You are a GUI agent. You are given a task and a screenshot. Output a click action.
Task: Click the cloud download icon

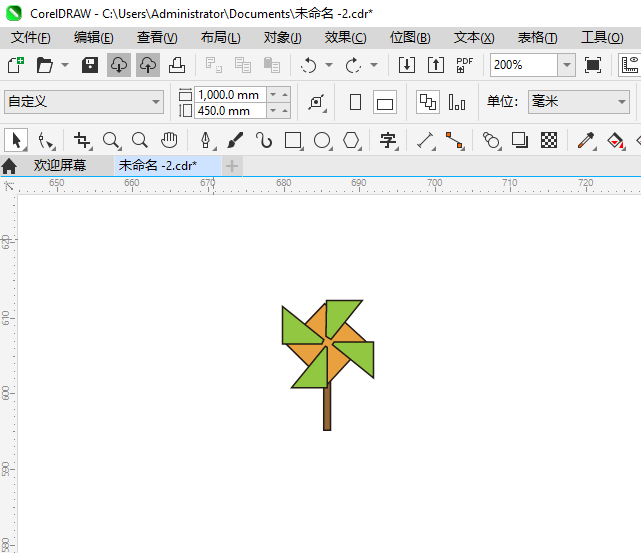click(119, 65)
